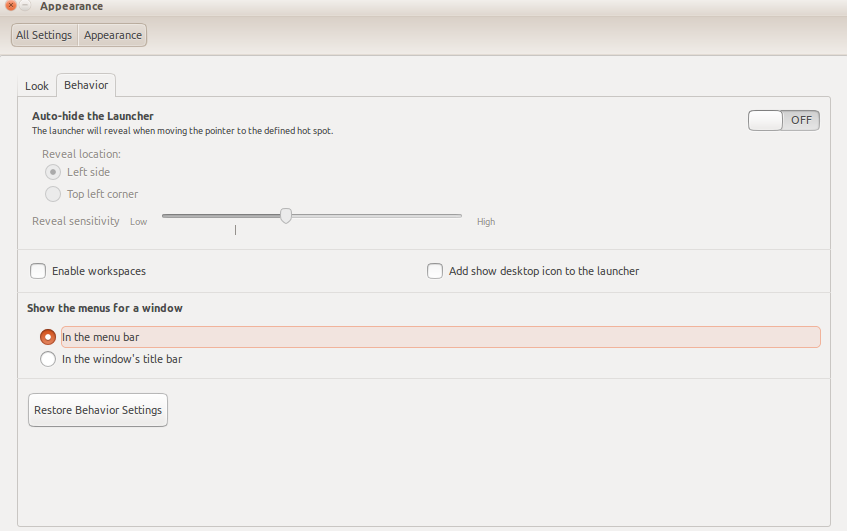The width and height of the screenshot is (847, 531).
Task: Minimize the Appearance window
Action: pyautogui.click(x=25, y=5)
